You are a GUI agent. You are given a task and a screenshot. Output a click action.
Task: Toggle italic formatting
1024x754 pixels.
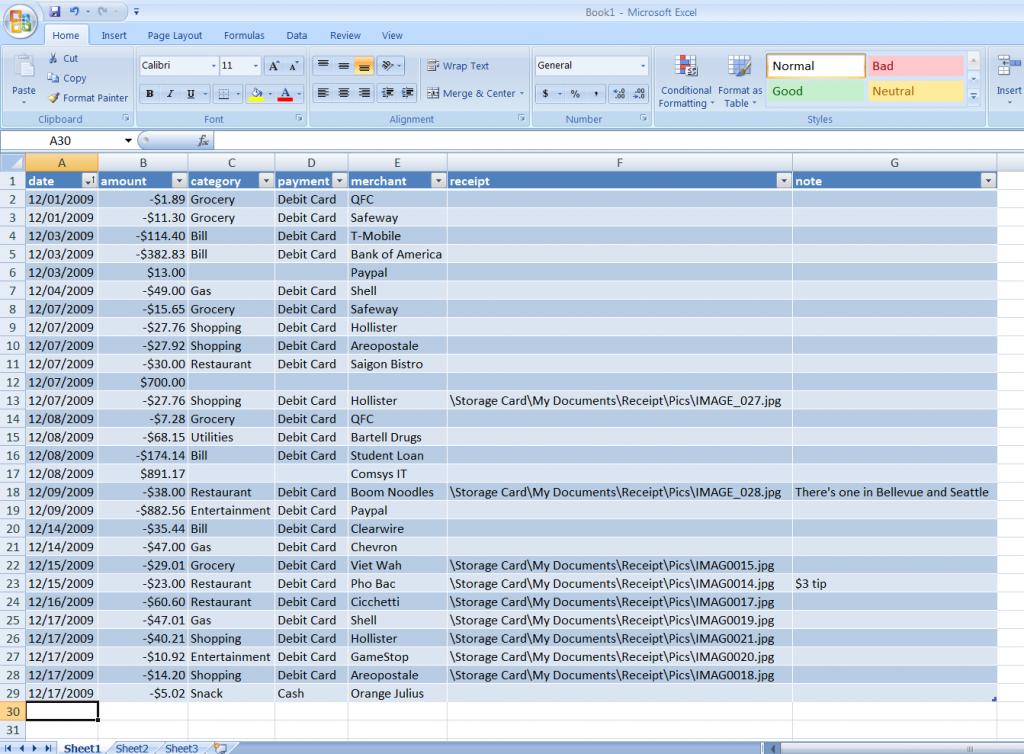[x=170, y=93]
